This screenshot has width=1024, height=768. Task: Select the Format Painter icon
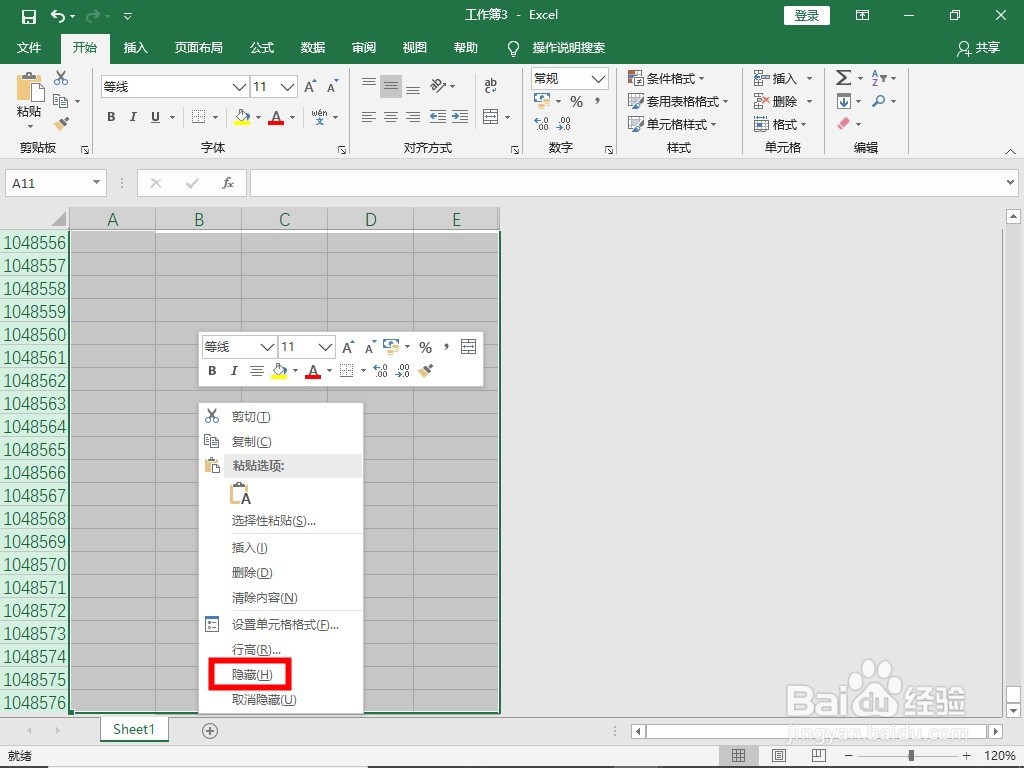point(60,122)
